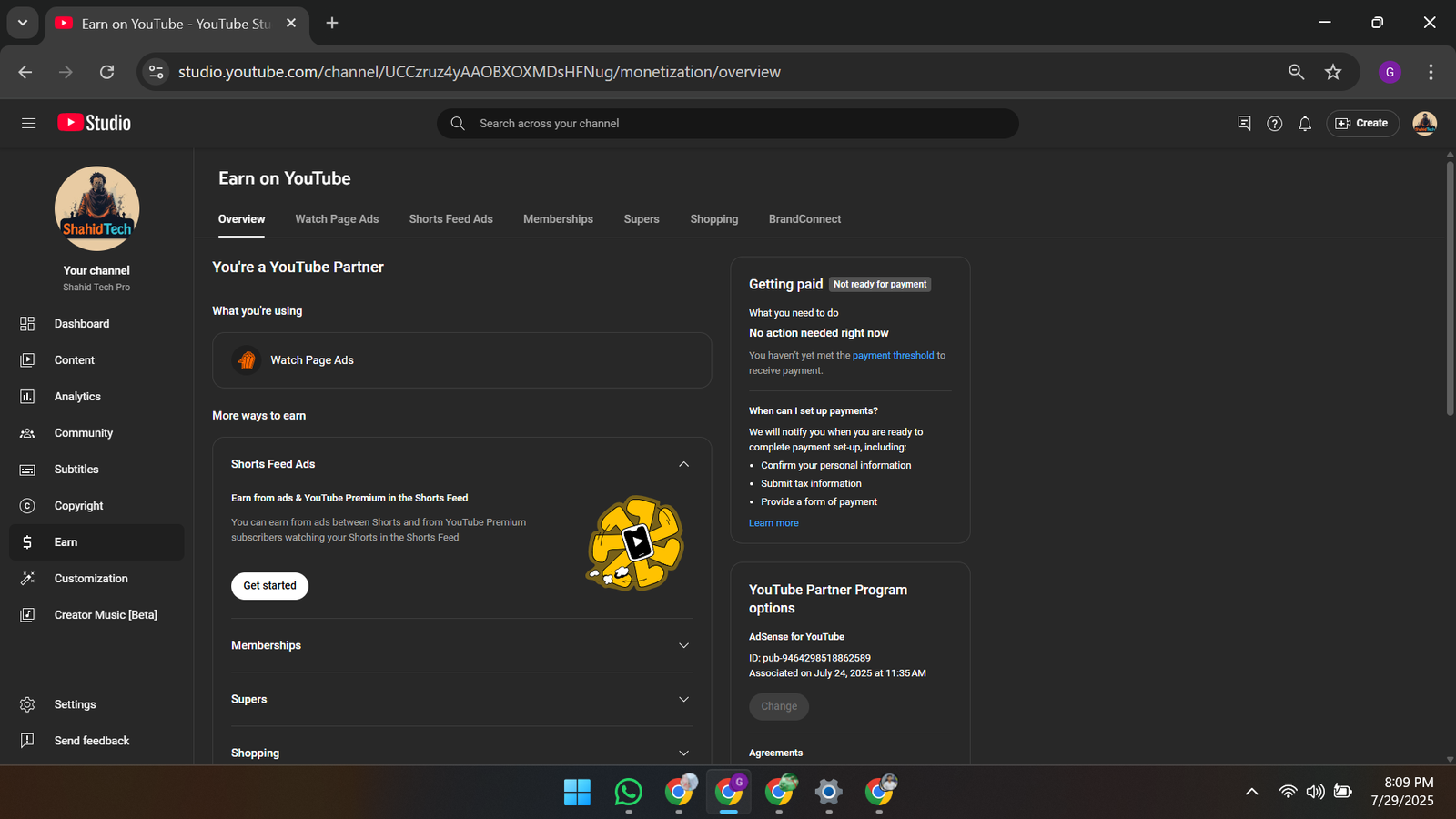Image resolution: width=1456 pixels, height=819 pixels.
Task: Switch to the Overview tab
Action: tap(241, 219)
